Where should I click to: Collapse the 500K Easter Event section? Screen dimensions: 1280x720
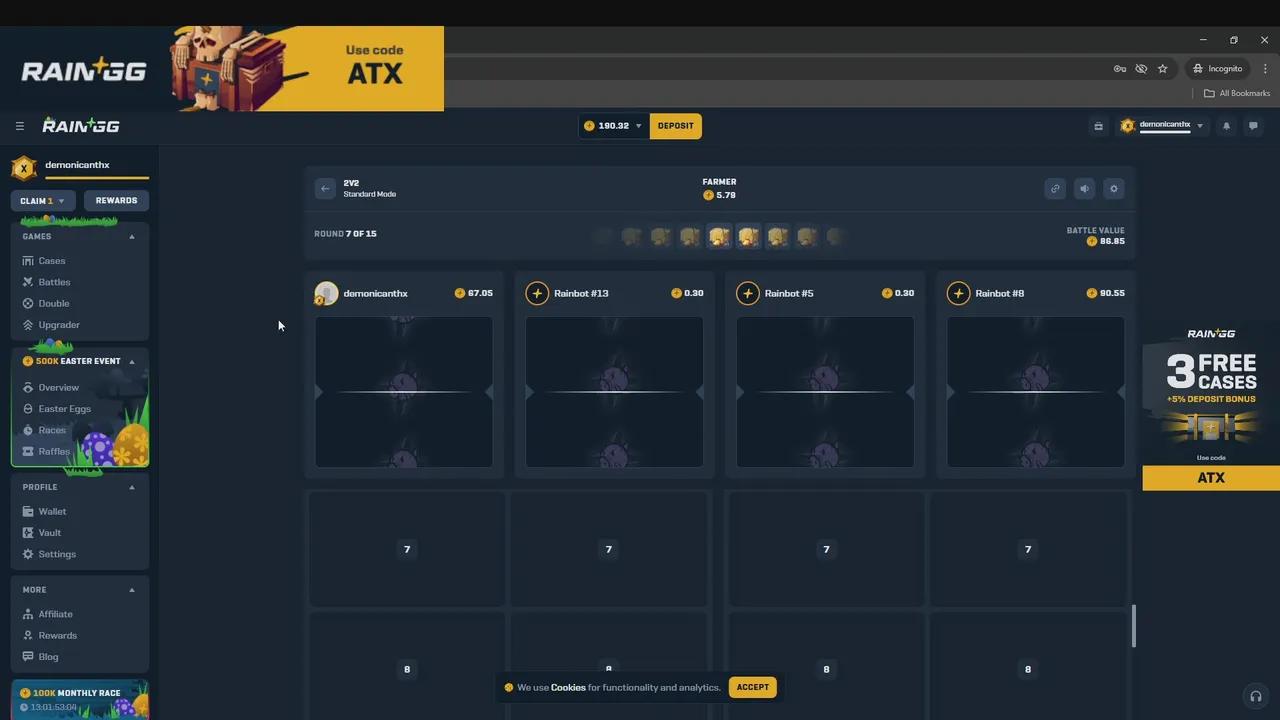[132, 361]
